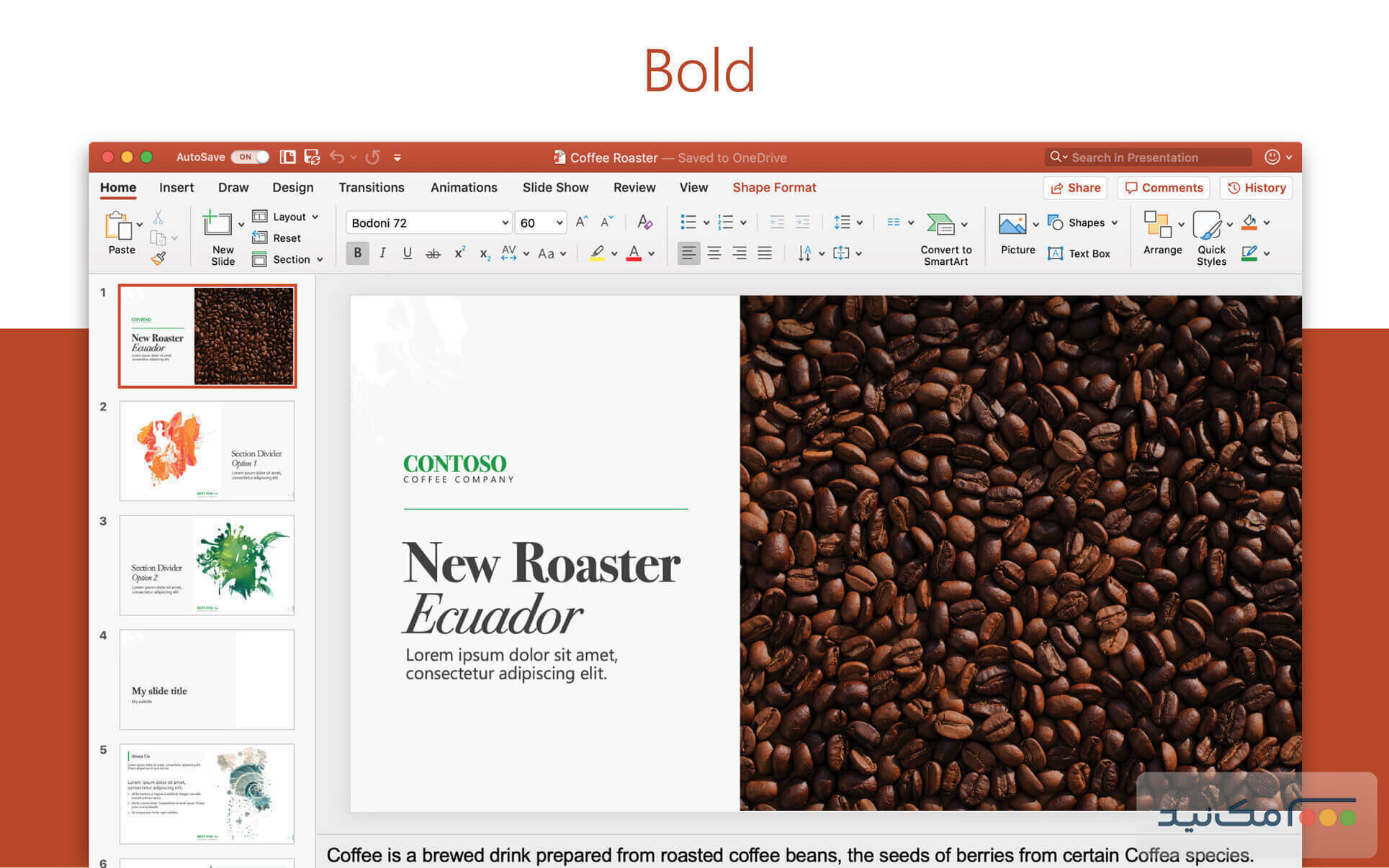Open the Clear Formatting tool
Image resolution: width=1389 pixels, height=868 pixels.
pos(645,222)
